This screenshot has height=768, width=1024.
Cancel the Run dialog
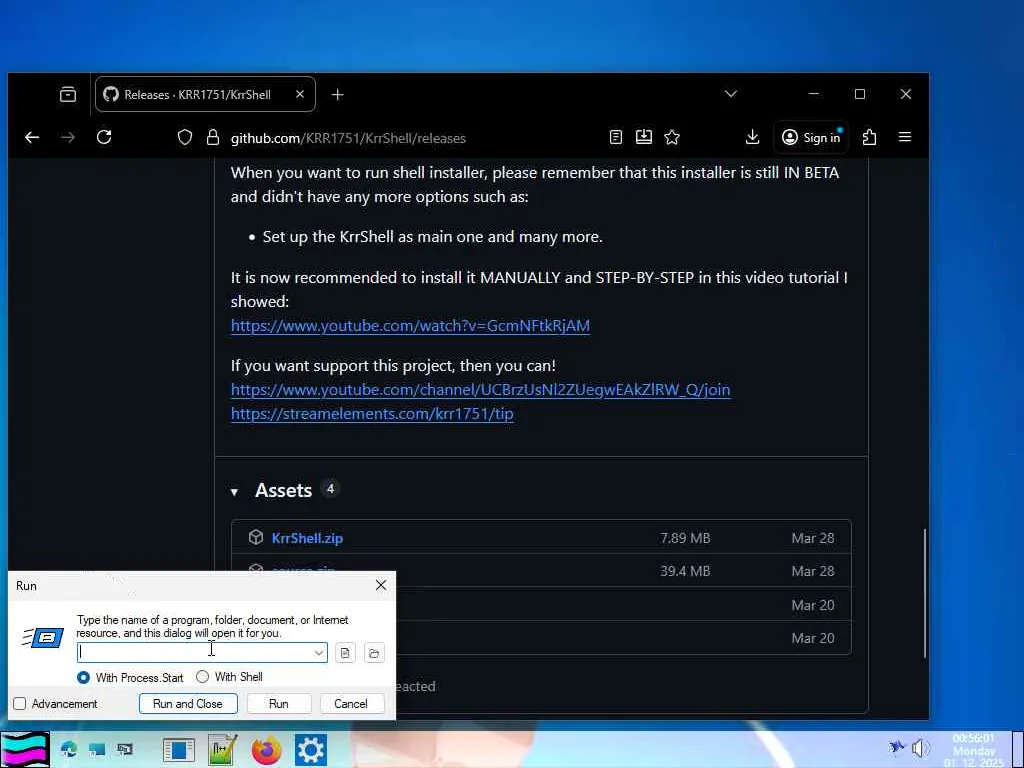click(x=351, y=703)
